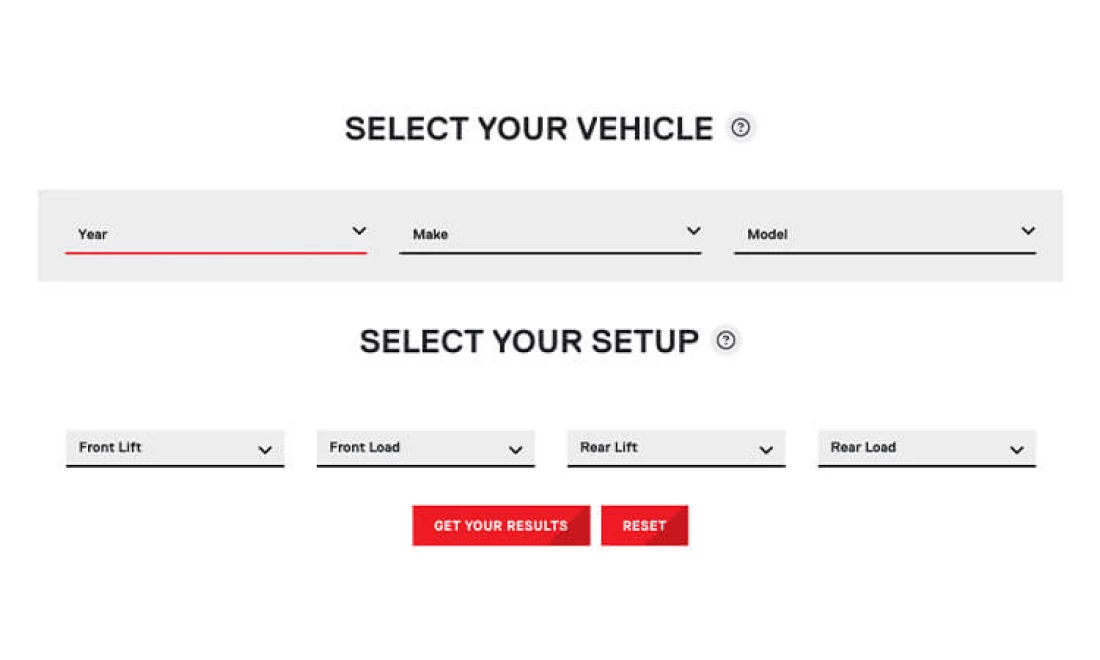Click the chevron arrow in the Model field
The image size is (1100, 660).
[x=1027, y=232]
